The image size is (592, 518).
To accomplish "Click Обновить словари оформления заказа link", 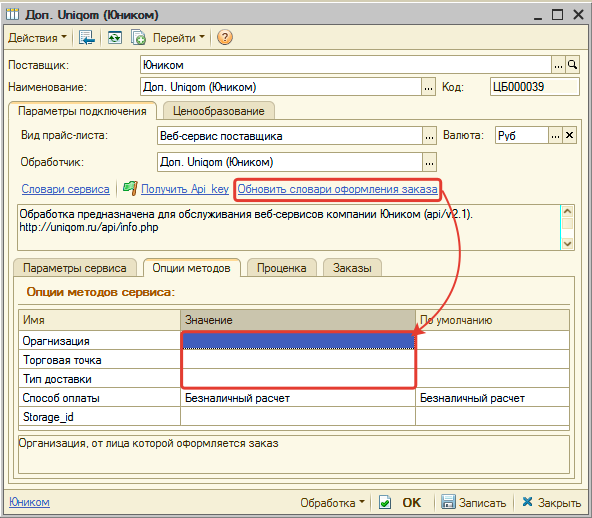I will 337,189.
